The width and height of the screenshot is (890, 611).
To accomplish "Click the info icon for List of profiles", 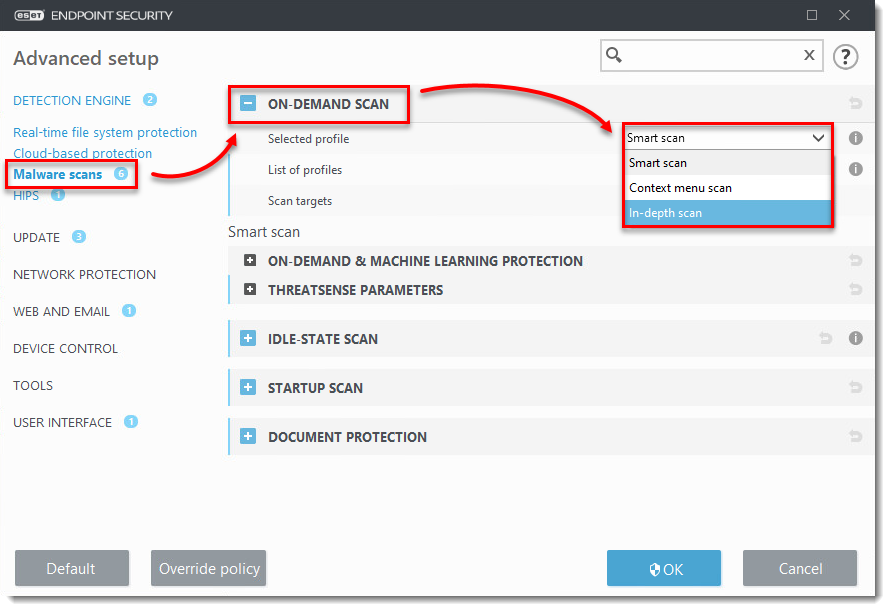I will click(x=855, y=169).
